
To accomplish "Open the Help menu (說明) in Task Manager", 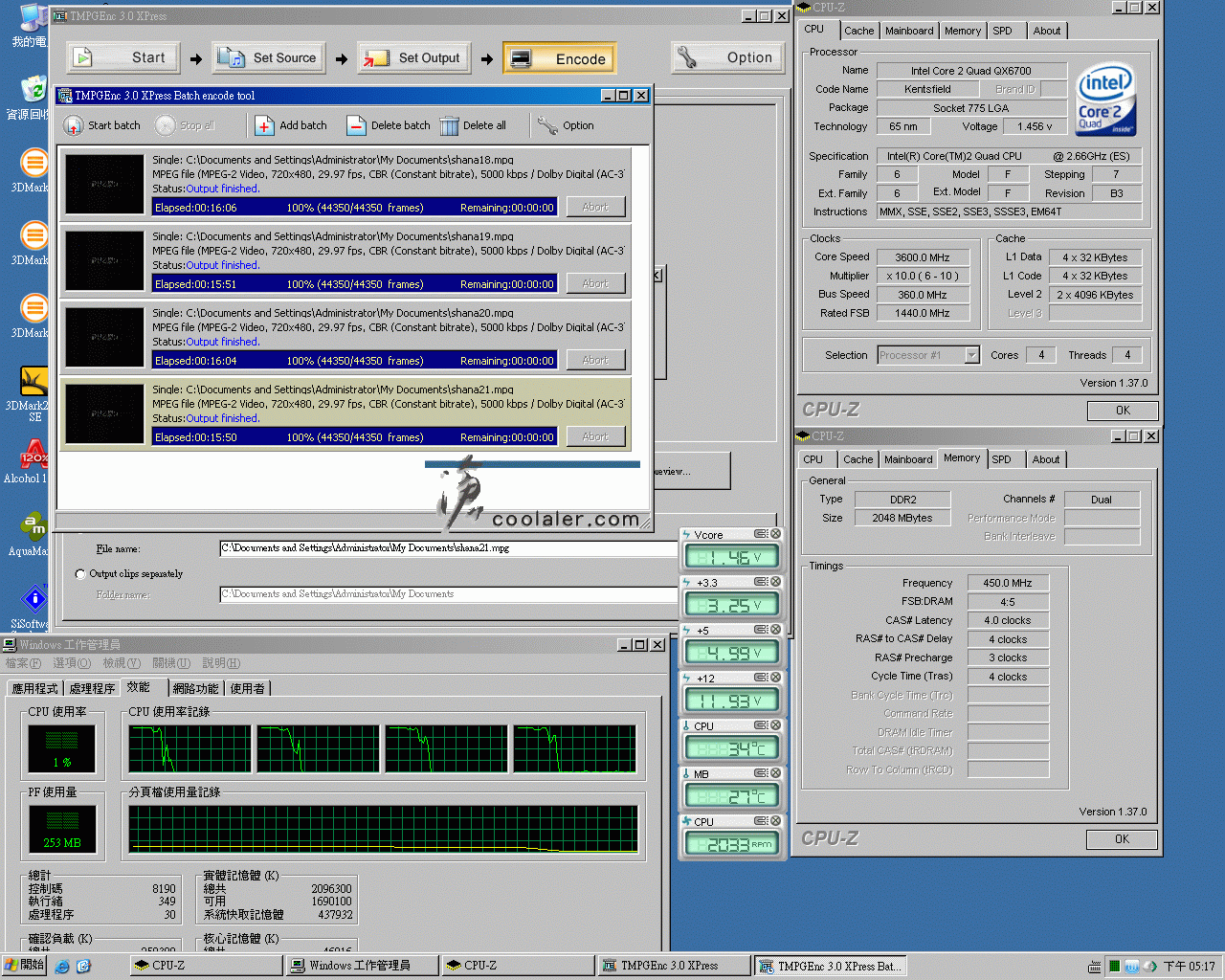I will [221, 663].
